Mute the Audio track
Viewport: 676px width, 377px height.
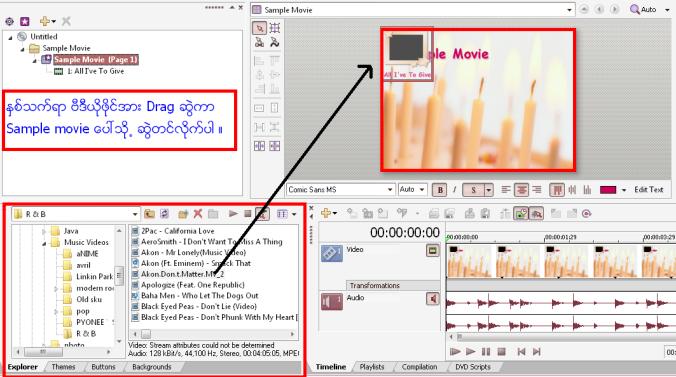click(432, 298)
